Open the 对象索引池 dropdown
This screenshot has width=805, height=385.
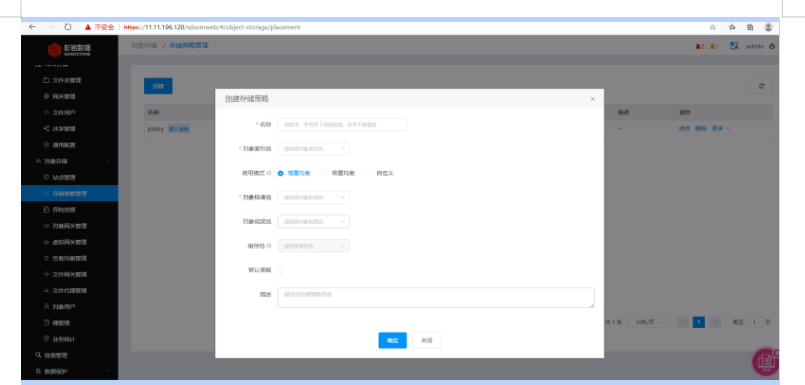[x=314, y=149]
